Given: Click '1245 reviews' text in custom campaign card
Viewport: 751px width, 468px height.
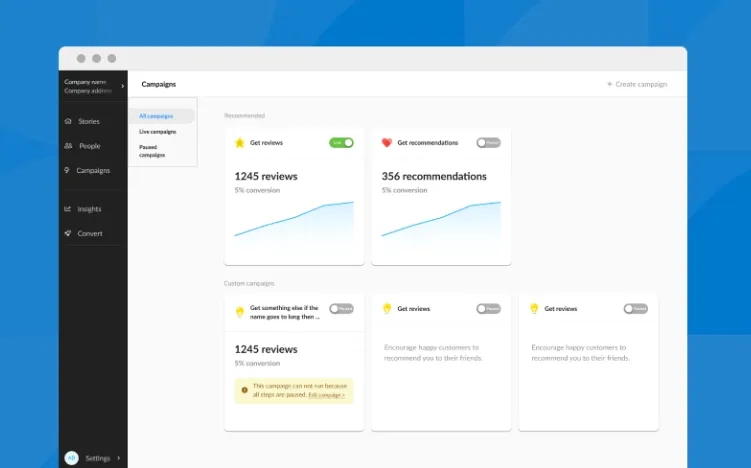Looking at the screenshot, I should pos(266,349).
